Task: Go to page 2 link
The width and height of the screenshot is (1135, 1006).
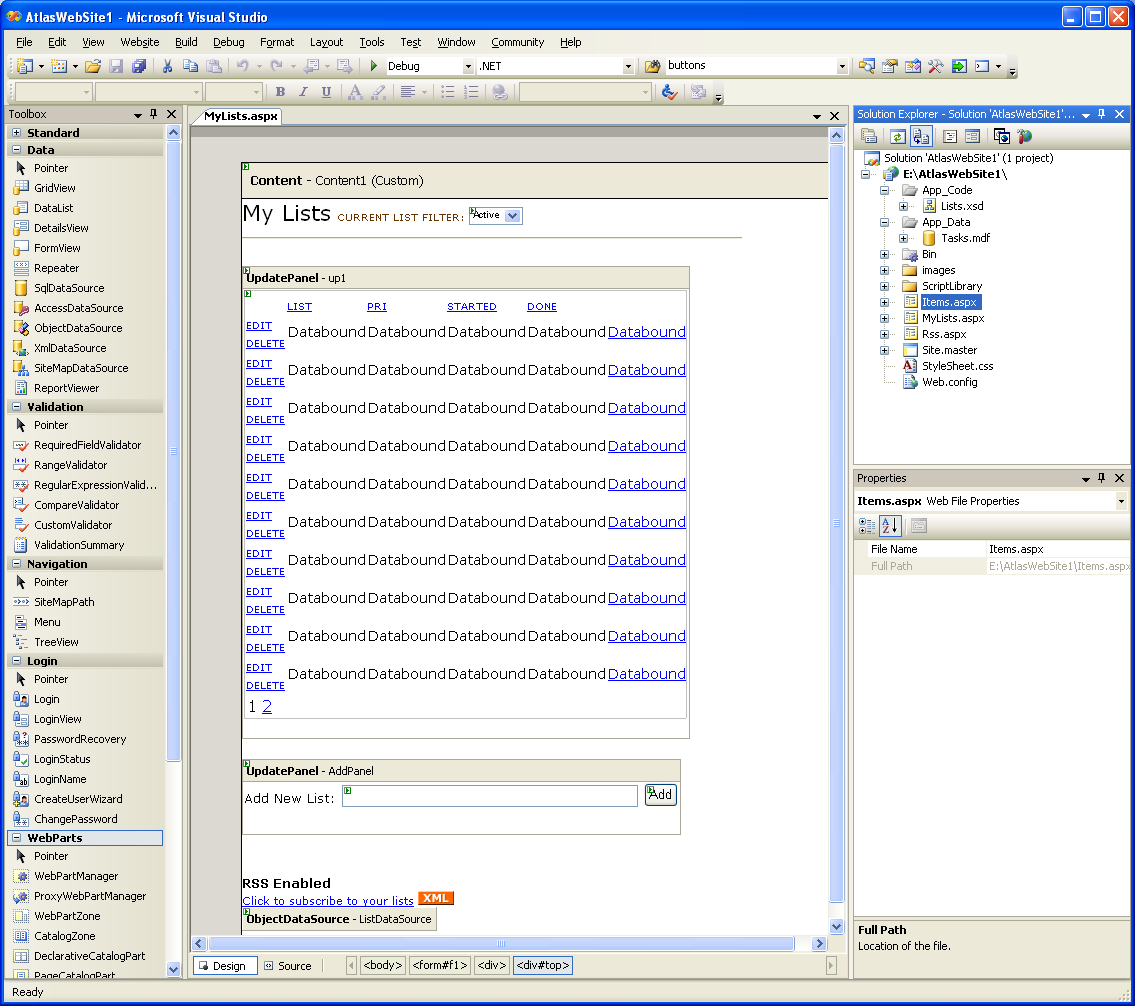Action: [267, 706]
